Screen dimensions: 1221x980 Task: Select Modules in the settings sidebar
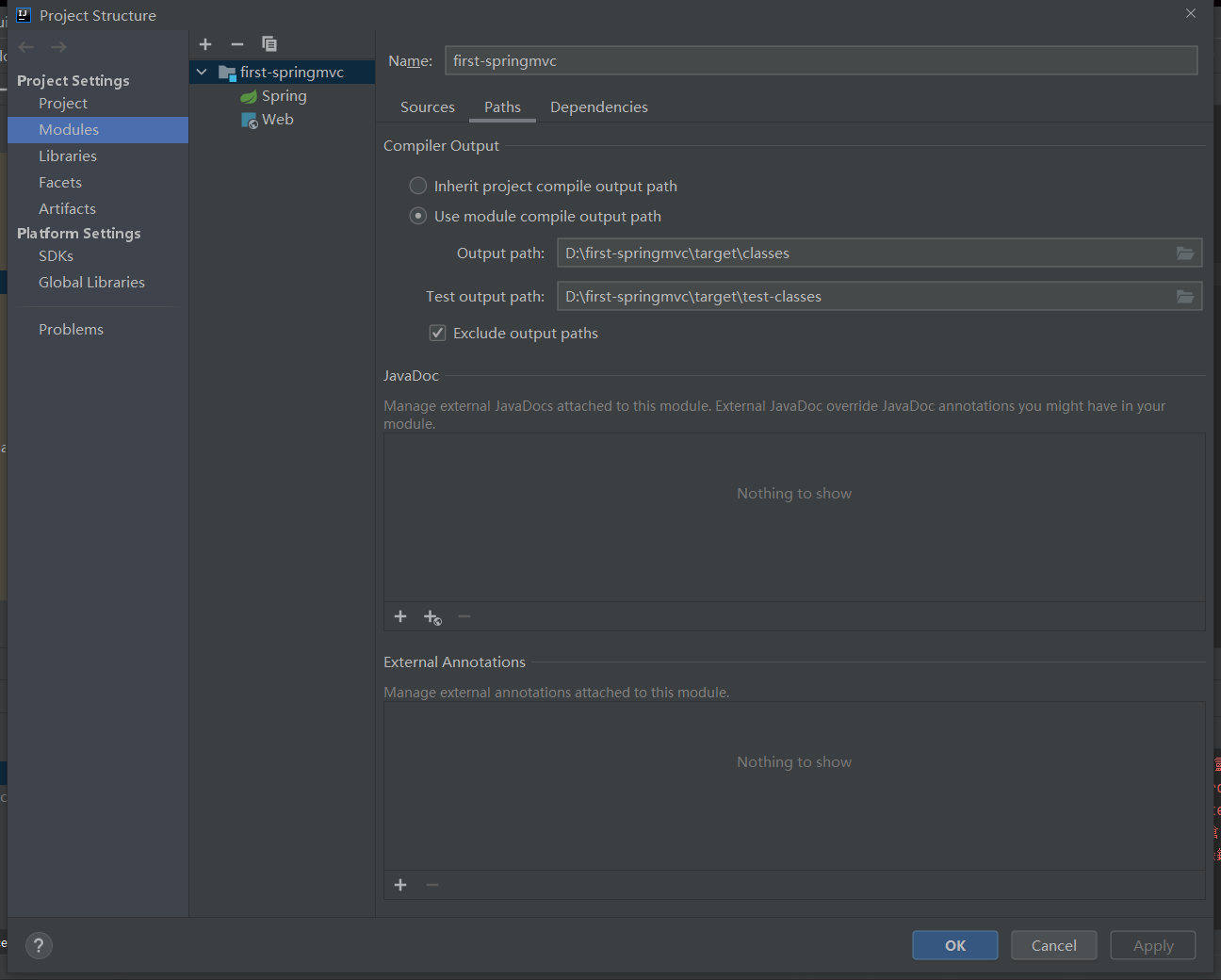point(98,130)
